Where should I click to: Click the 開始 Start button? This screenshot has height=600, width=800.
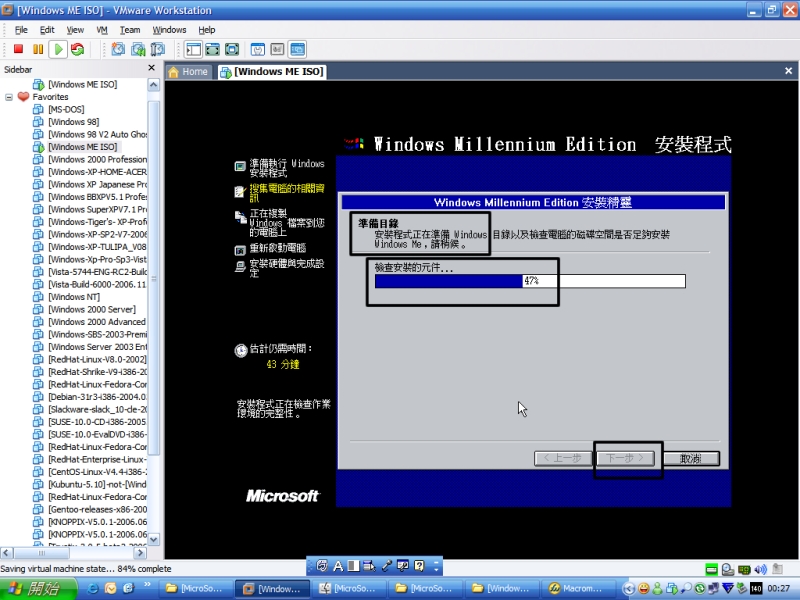pos(38,588)
